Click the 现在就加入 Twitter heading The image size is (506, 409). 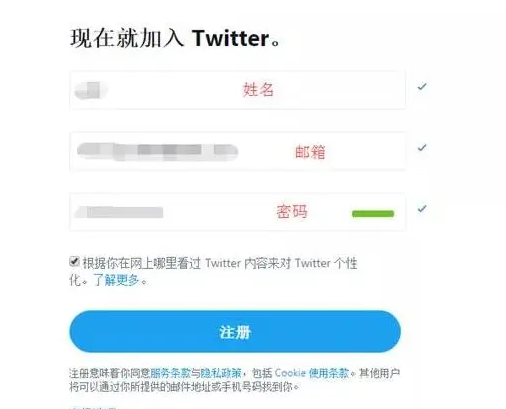click(176, 38)
